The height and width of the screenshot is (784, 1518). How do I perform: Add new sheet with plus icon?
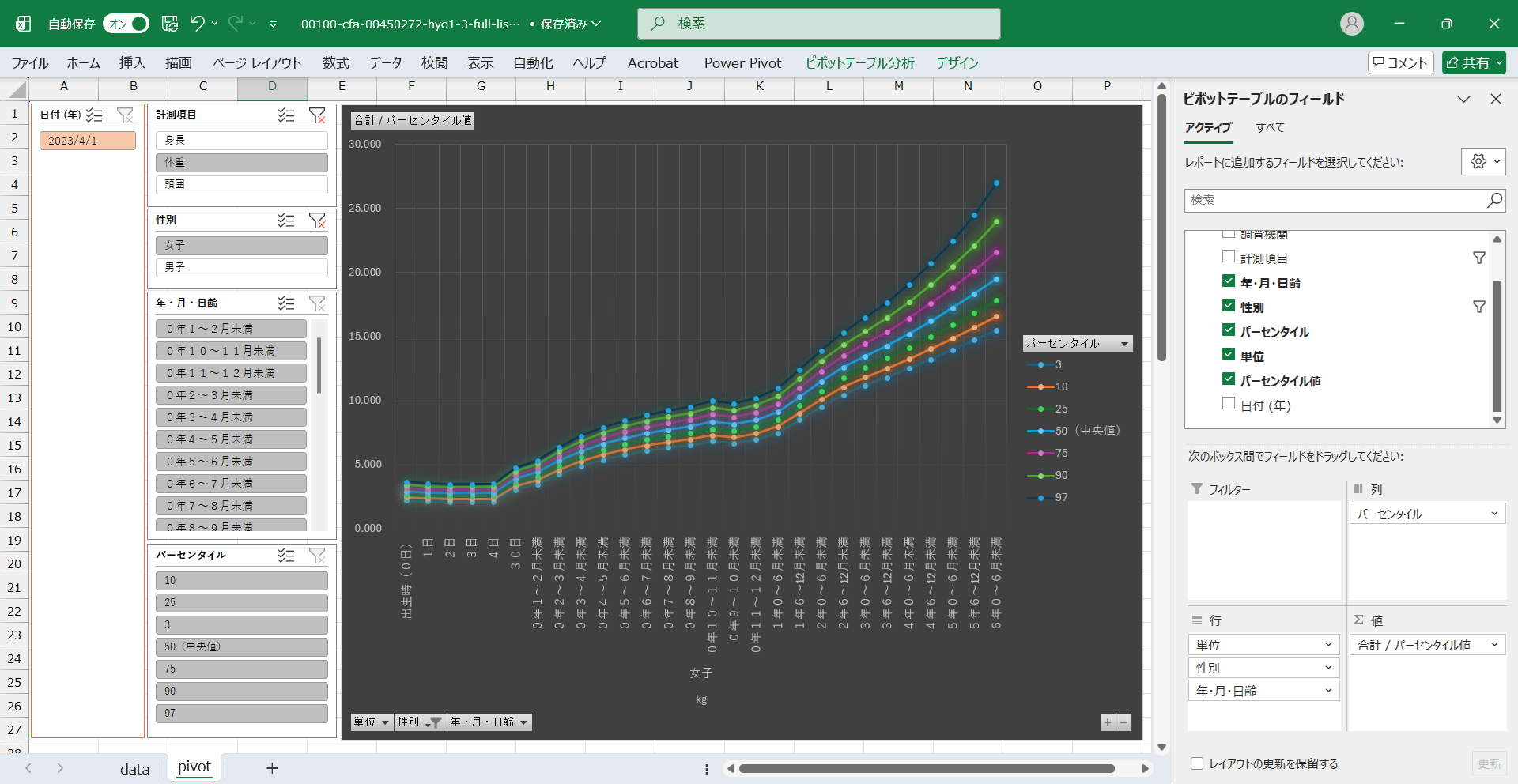tap(272, 768)
